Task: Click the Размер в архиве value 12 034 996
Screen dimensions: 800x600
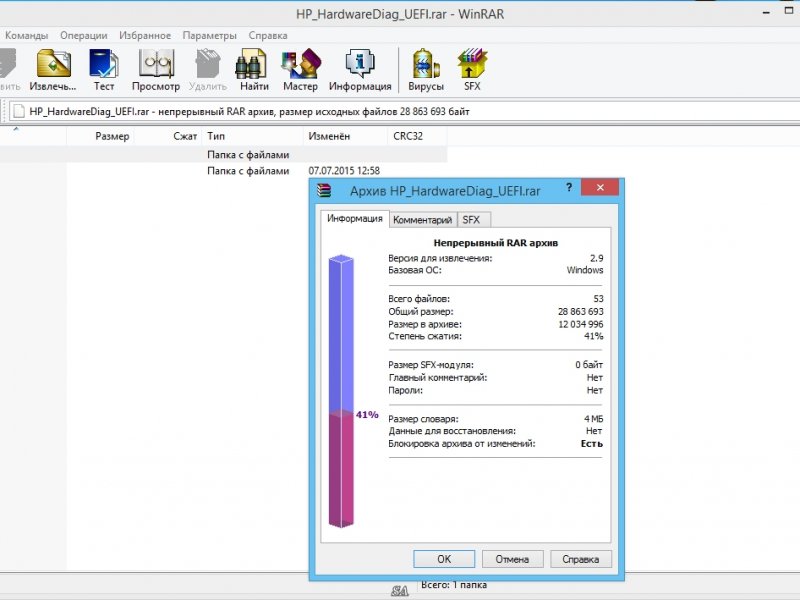Action: point(581,324)
